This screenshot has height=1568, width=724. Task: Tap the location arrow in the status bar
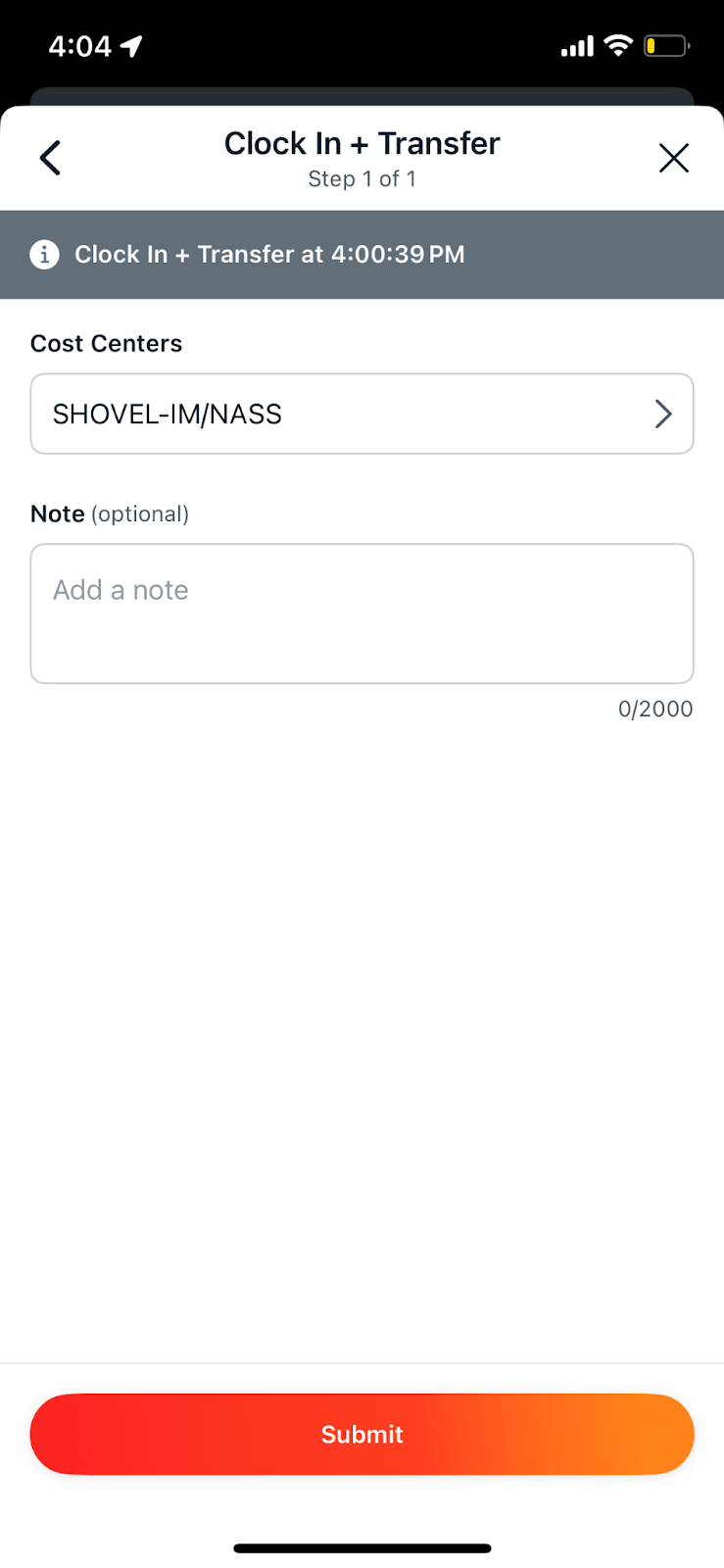pos(131,46)
